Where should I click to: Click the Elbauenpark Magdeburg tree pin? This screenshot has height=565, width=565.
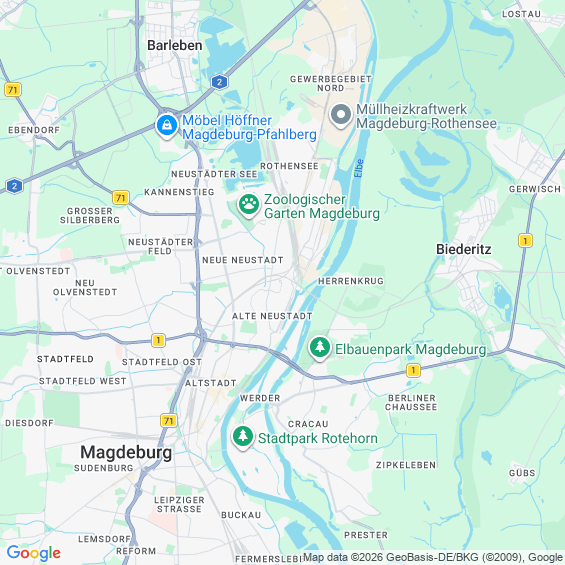pos(320,348)
